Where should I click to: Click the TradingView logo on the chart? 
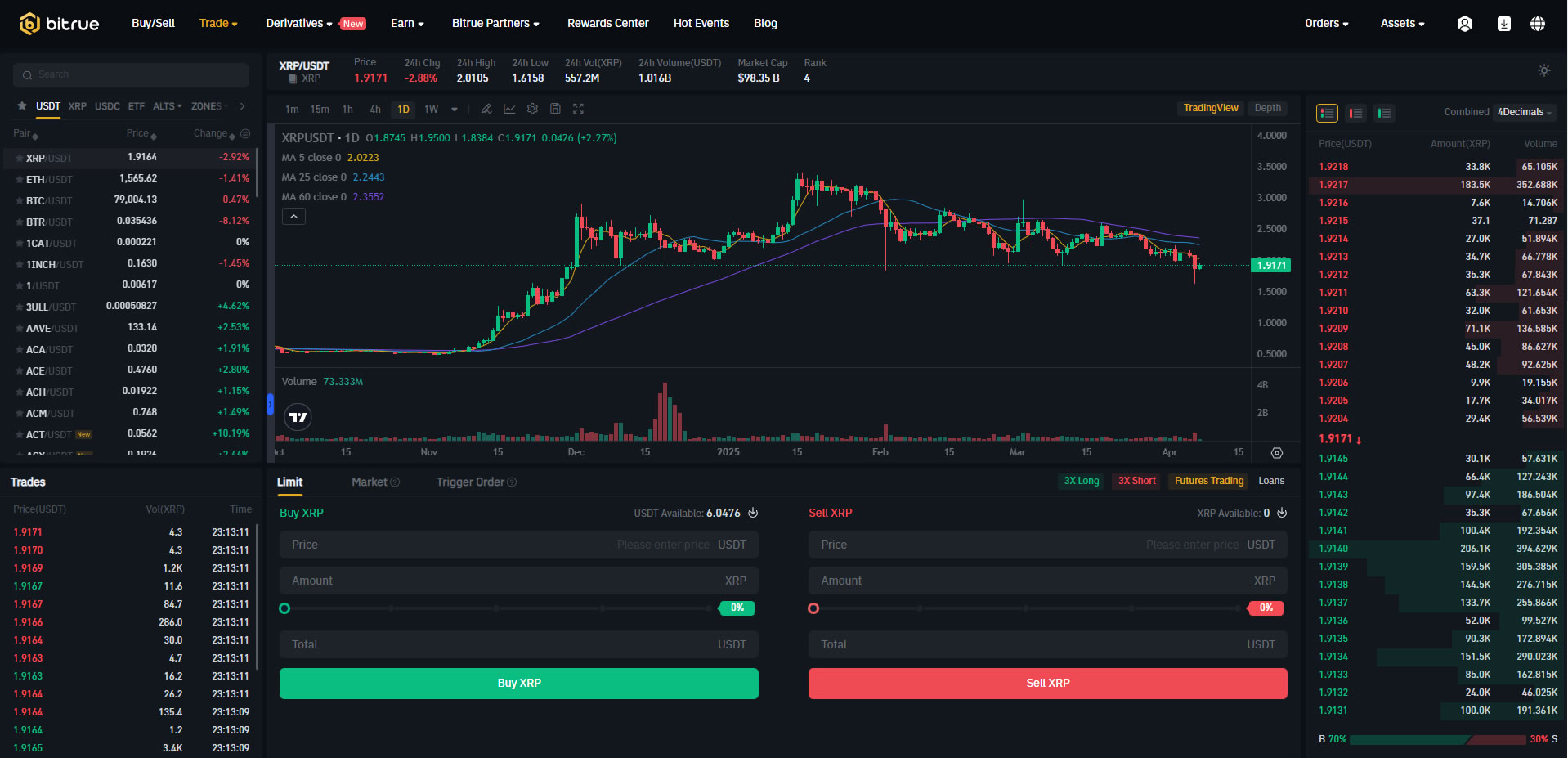pyautogui.click(x=298, y=417)
